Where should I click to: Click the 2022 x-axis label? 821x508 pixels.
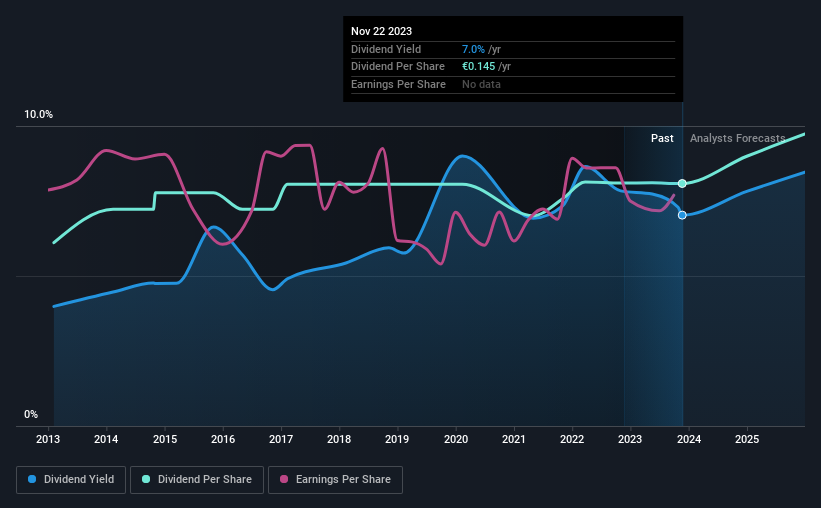tap(572, 439)
